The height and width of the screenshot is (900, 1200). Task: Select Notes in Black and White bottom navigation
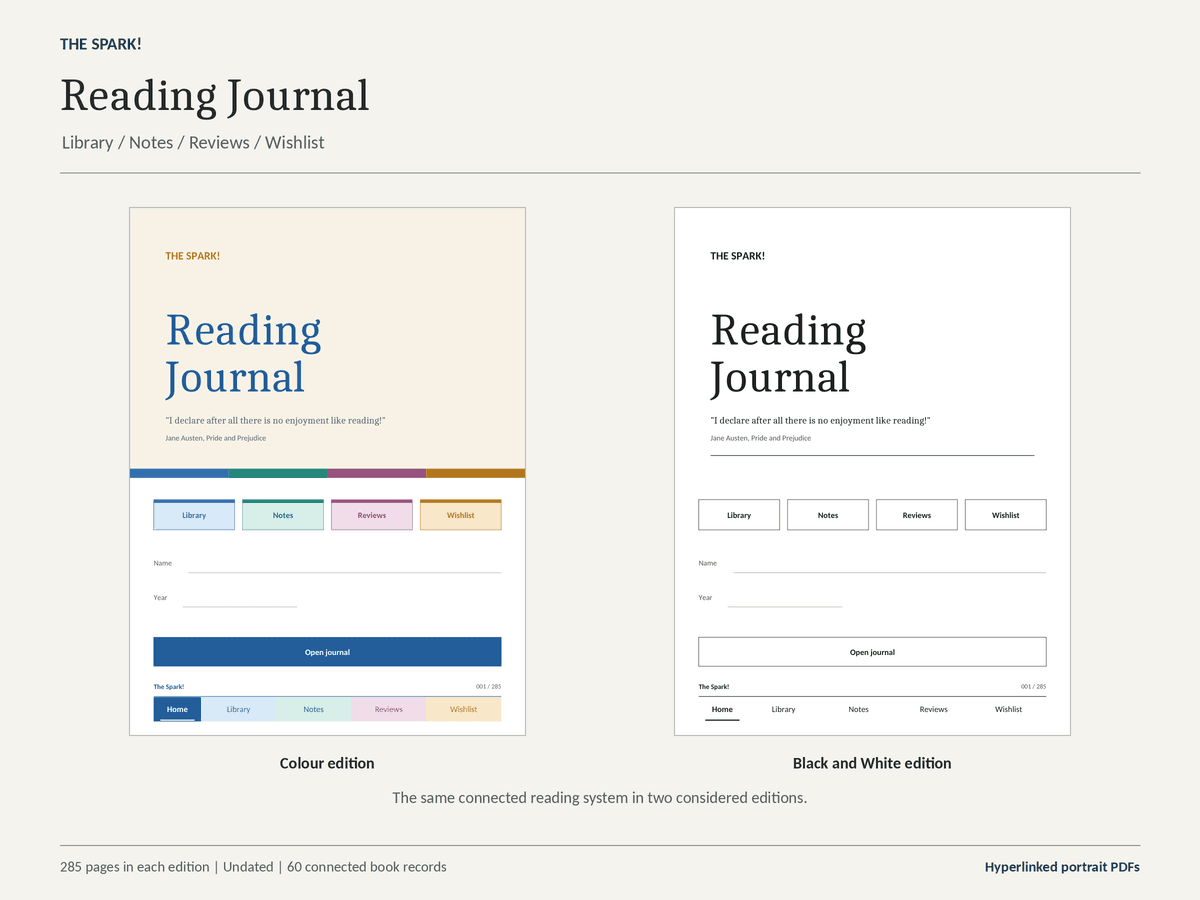tap(859, 709)
